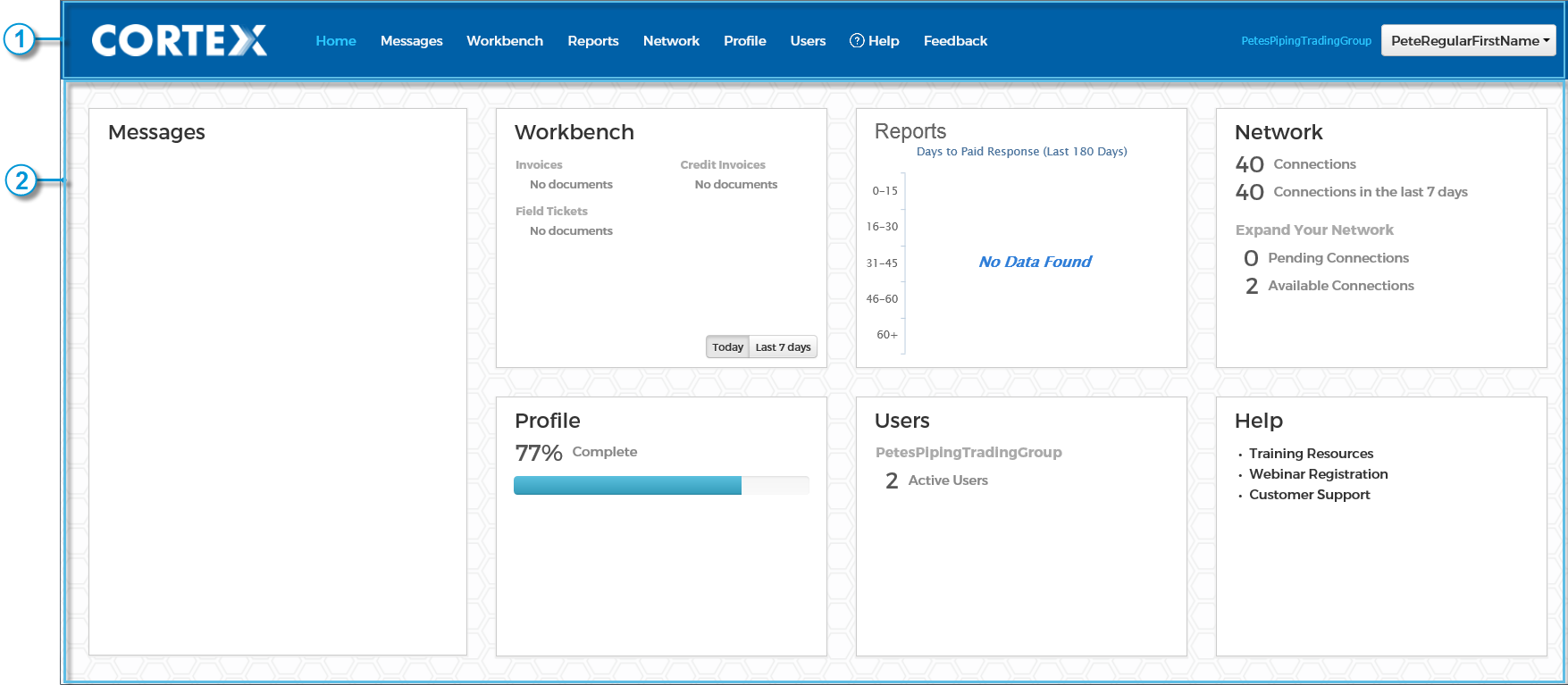Click the Messages card heading
1568x685 pixels.
(x=156, y=132)
